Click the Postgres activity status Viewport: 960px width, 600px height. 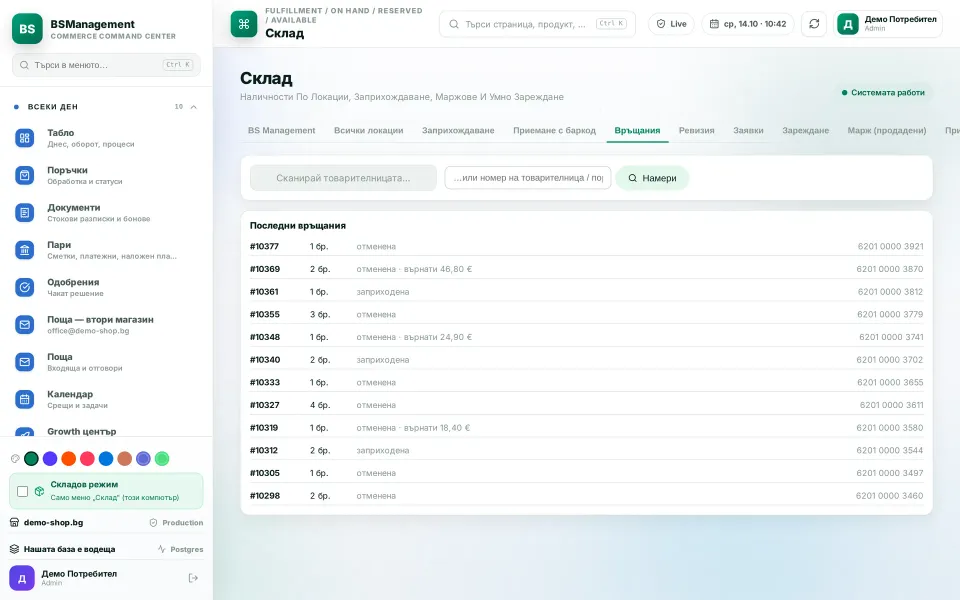[x=180, y=549]
